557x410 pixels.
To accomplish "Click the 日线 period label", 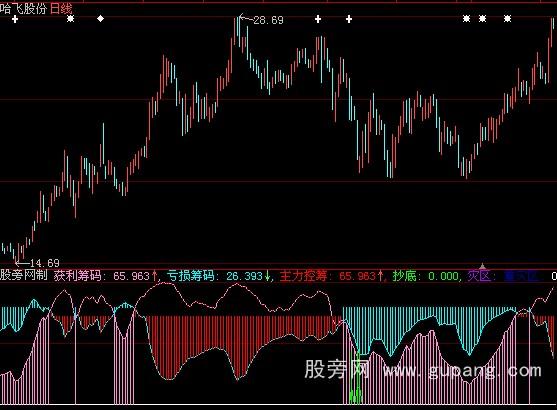I will 61,8.
